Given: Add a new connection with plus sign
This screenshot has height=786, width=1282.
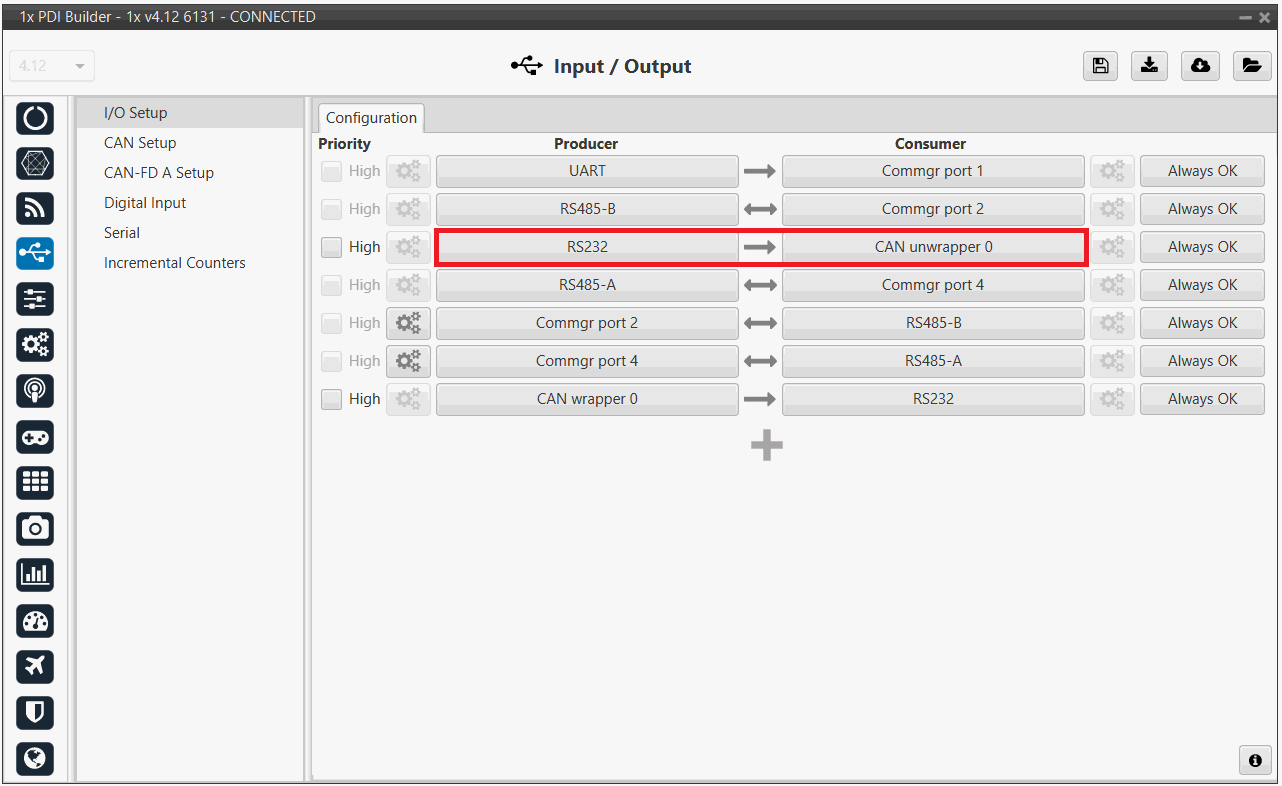Looking at the screenshot, I should point(767,446).
